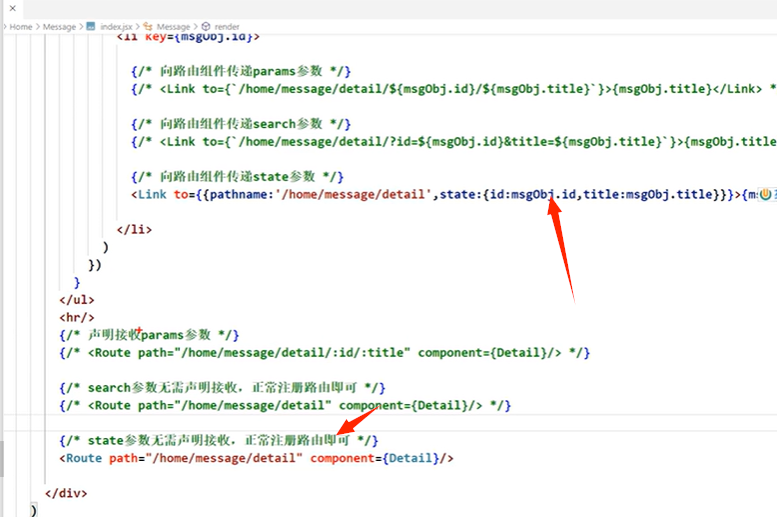Open the Message class breadcrumb after index.jsx
777x517 pixels.
[x=173, y=27]
